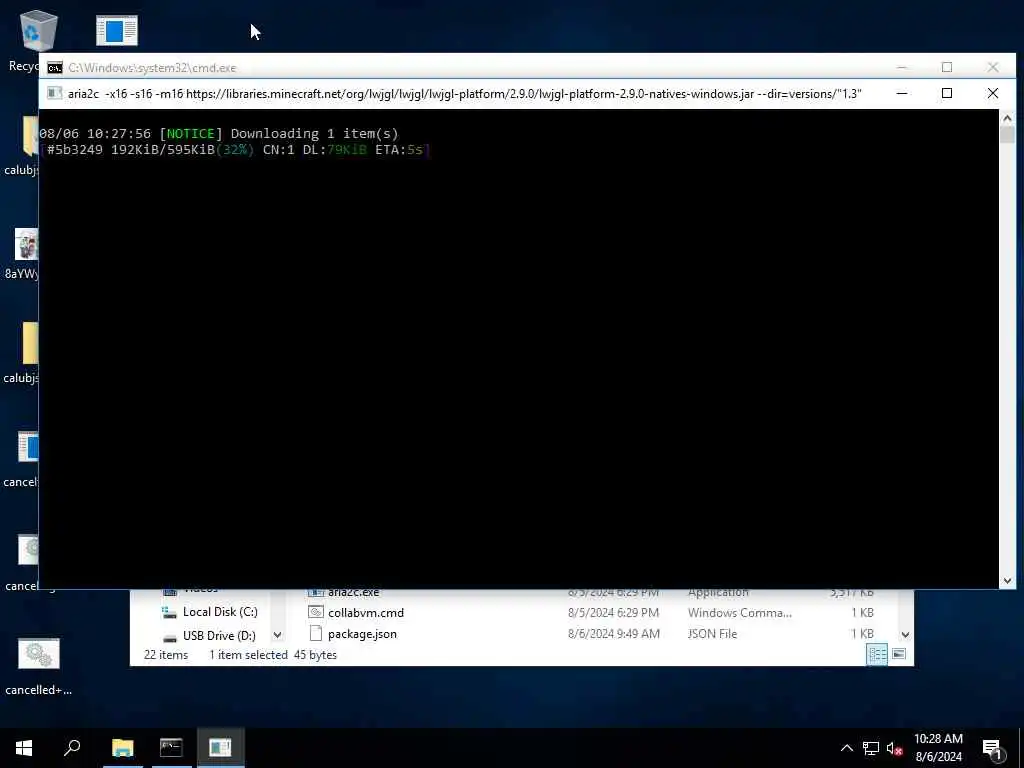Select package.json file in Explorer

pyautogui.click(x=362, y=633)
